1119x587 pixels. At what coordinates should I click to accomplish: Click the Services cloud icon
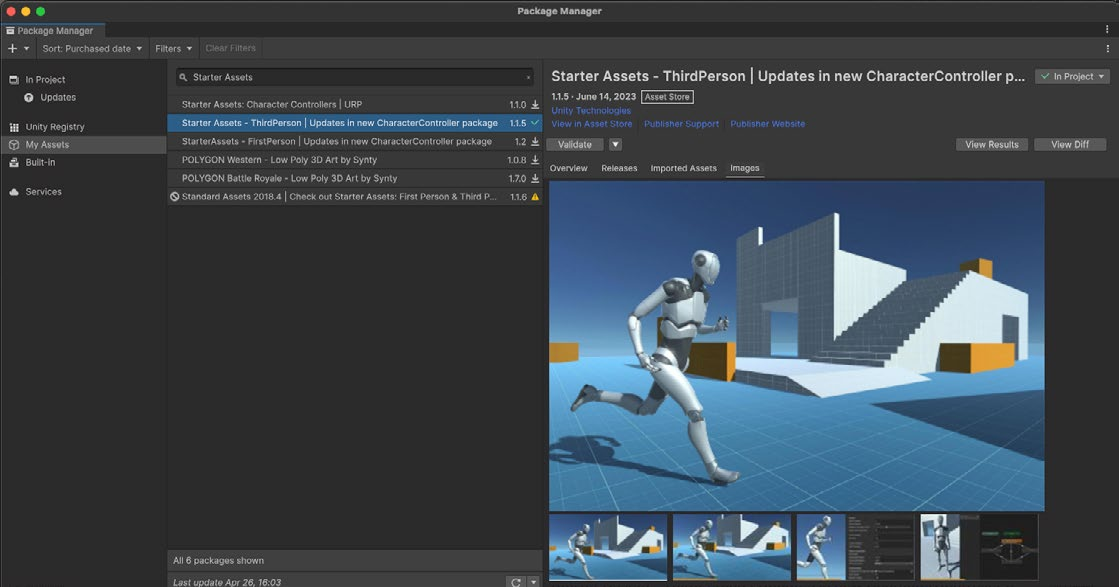pos(14,191)
